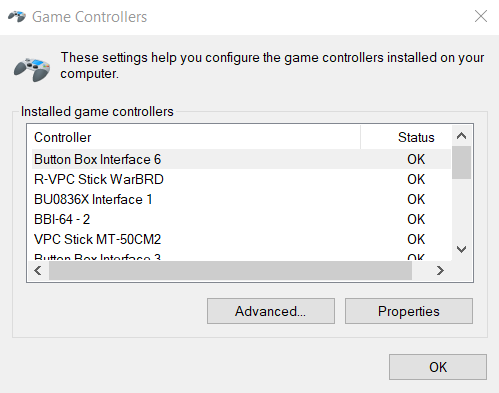Screen dimensions: 499x393
Task: Open the Advanced... settings
Action: point(271,311)
